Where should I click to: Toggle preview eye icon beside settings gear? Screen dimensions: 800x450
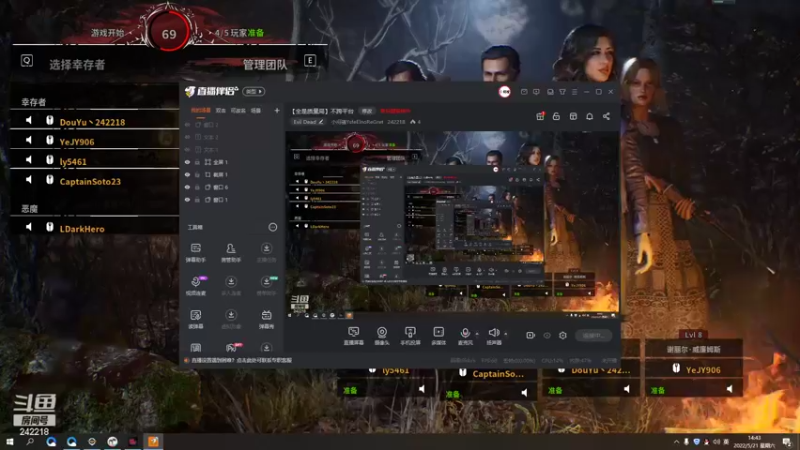point(547,335)
